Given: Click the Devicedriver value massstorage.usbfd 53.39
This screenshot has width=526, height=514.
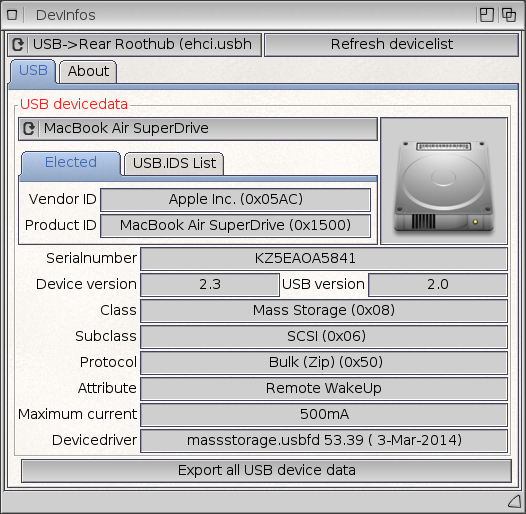Looking at the screenshot, I should (324, 441).
